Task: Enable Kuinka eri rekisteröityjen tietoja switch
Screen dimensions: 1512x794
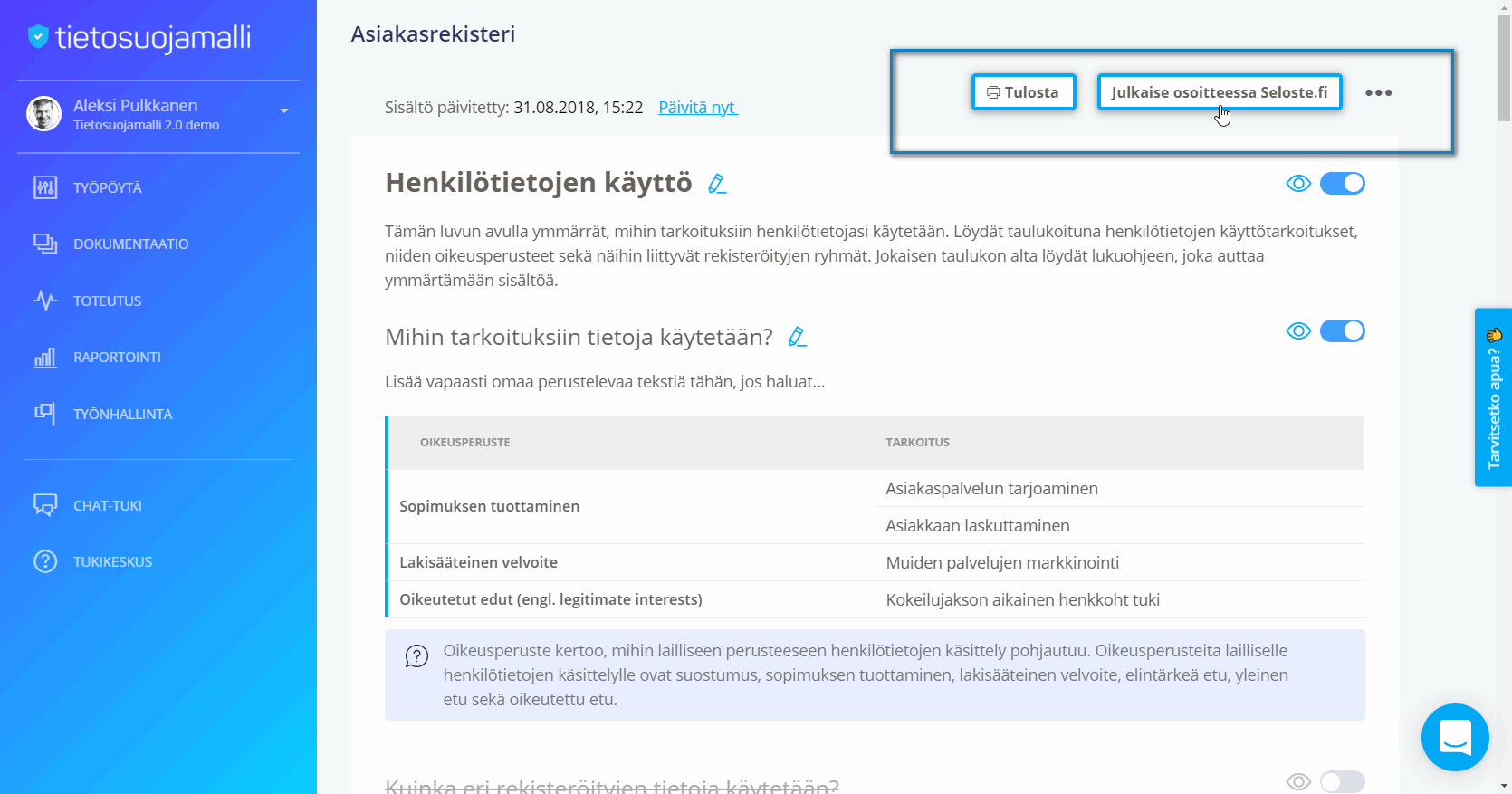Action: click(1342, 781)
